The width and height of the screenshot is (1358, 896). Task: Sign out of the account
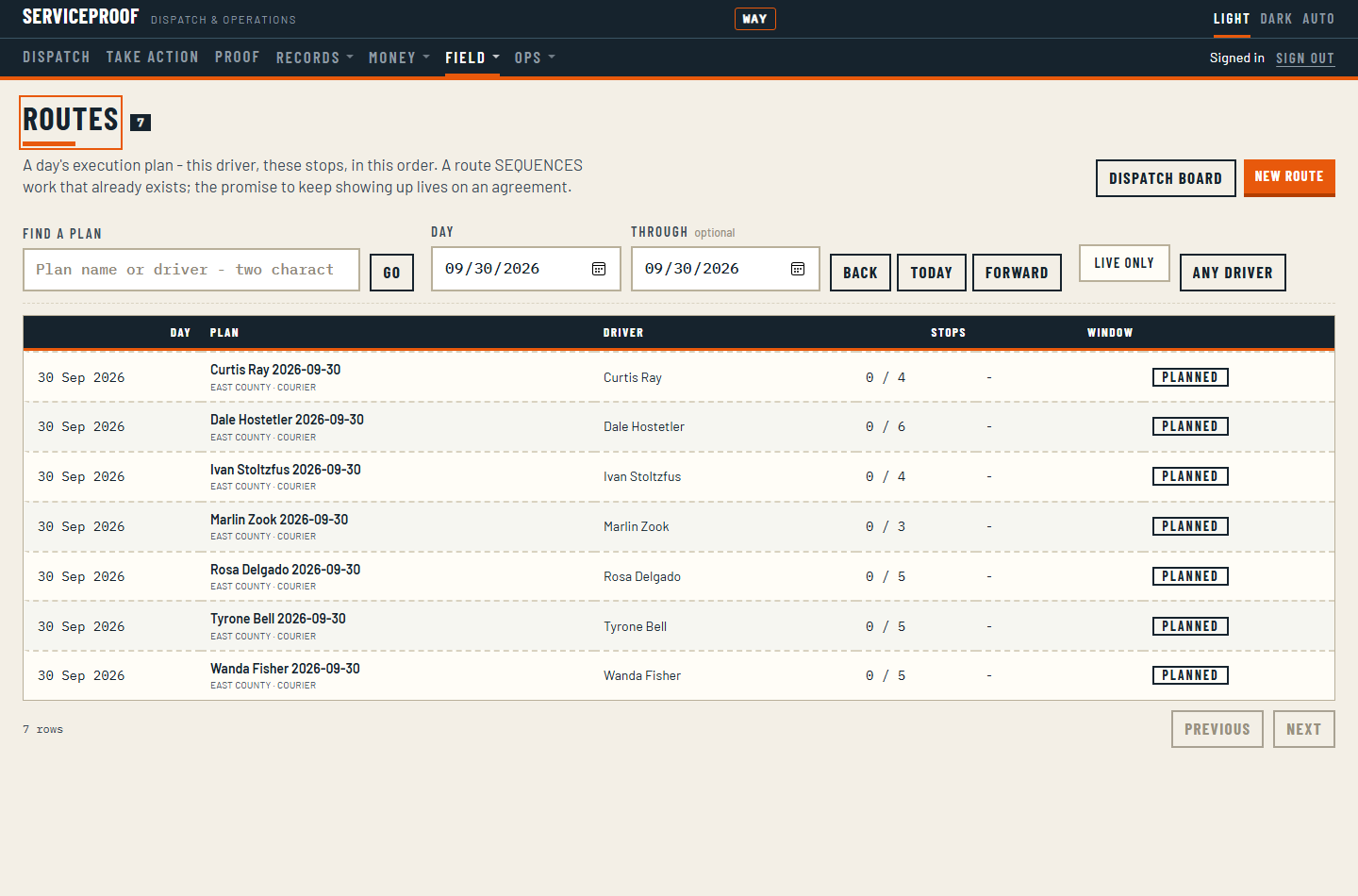[1305, 58]
